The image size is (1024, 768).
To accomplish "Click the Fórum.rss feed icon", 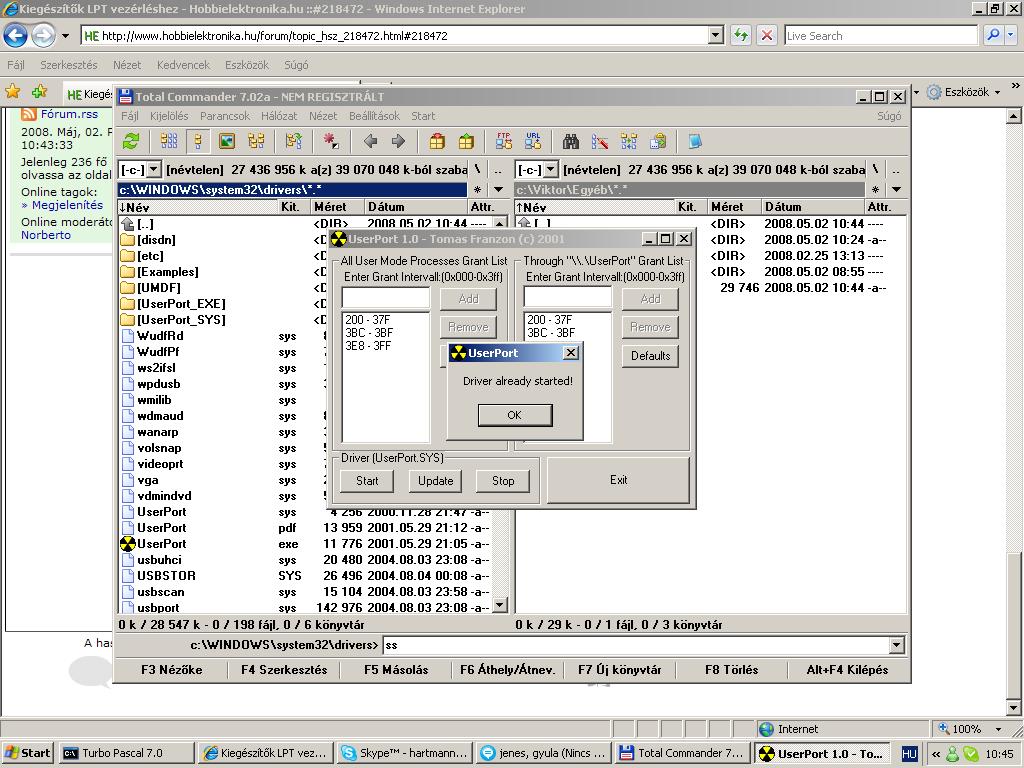I will click(x=29, y=114).
